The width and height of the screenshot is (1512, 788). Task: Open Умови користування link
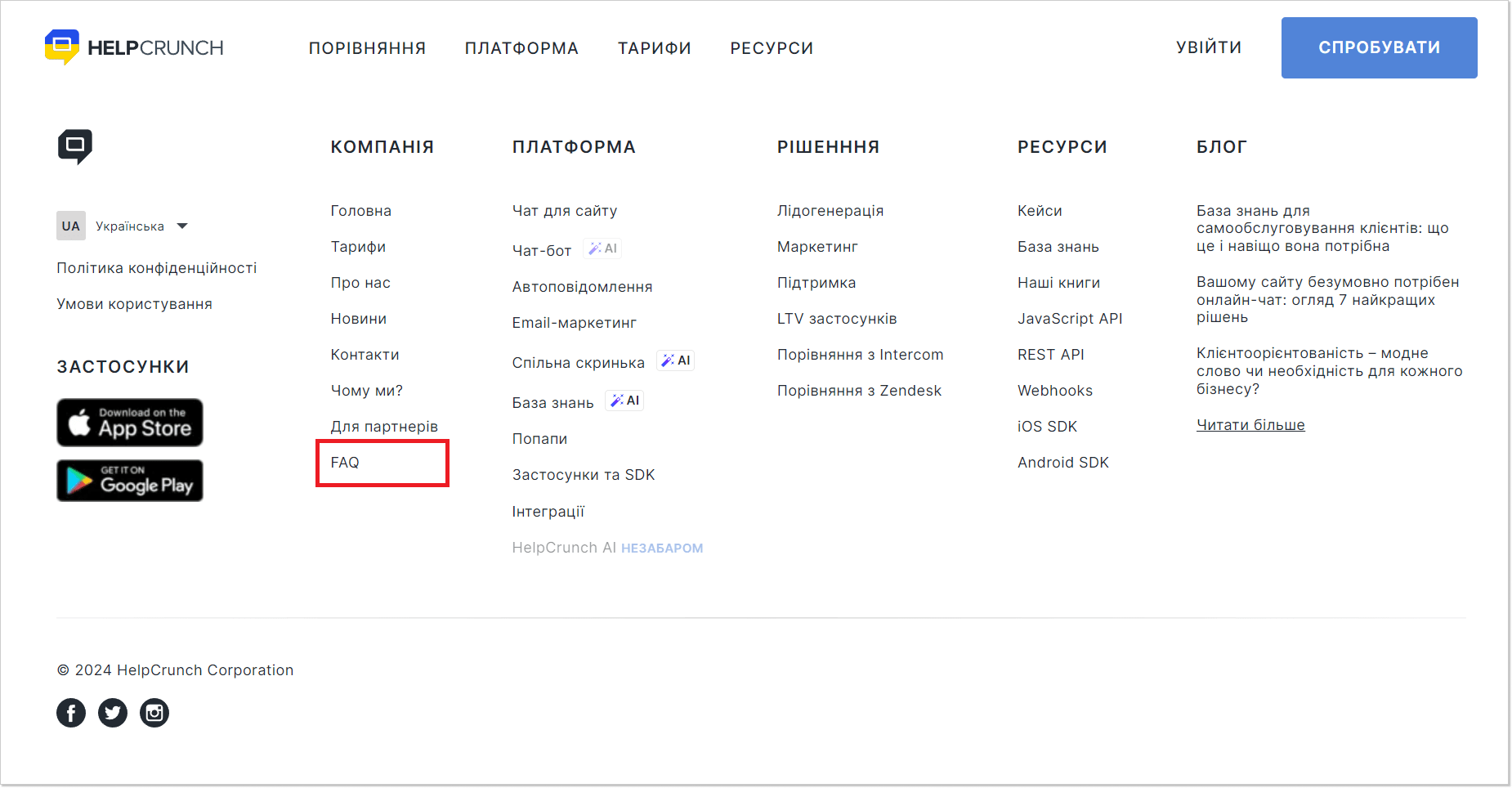coord(134,304)
